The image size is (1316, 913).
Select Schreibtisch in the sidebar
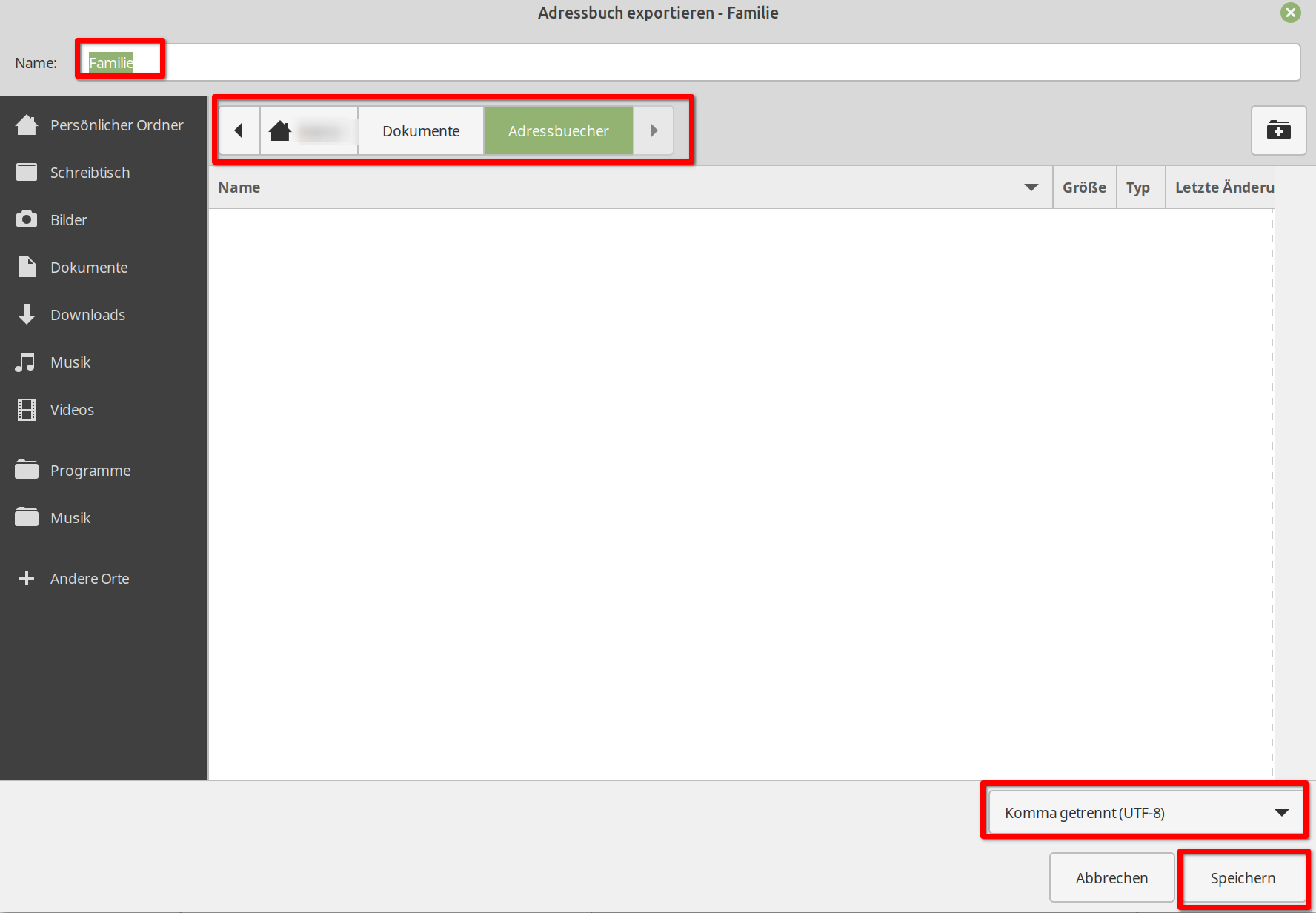pyautogui.click(x=89, y=173)
